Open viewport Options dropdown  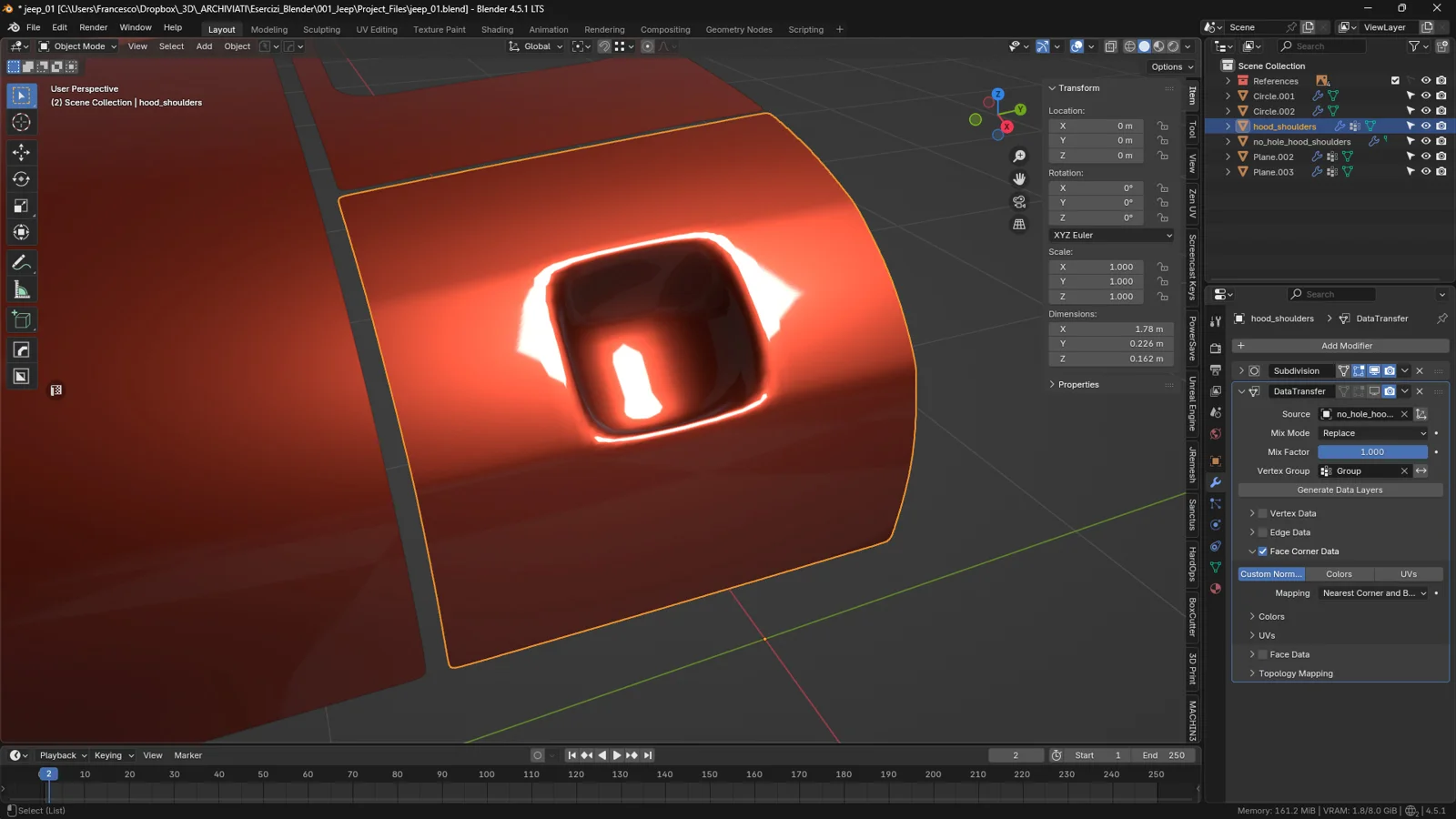click(1171, 66)
